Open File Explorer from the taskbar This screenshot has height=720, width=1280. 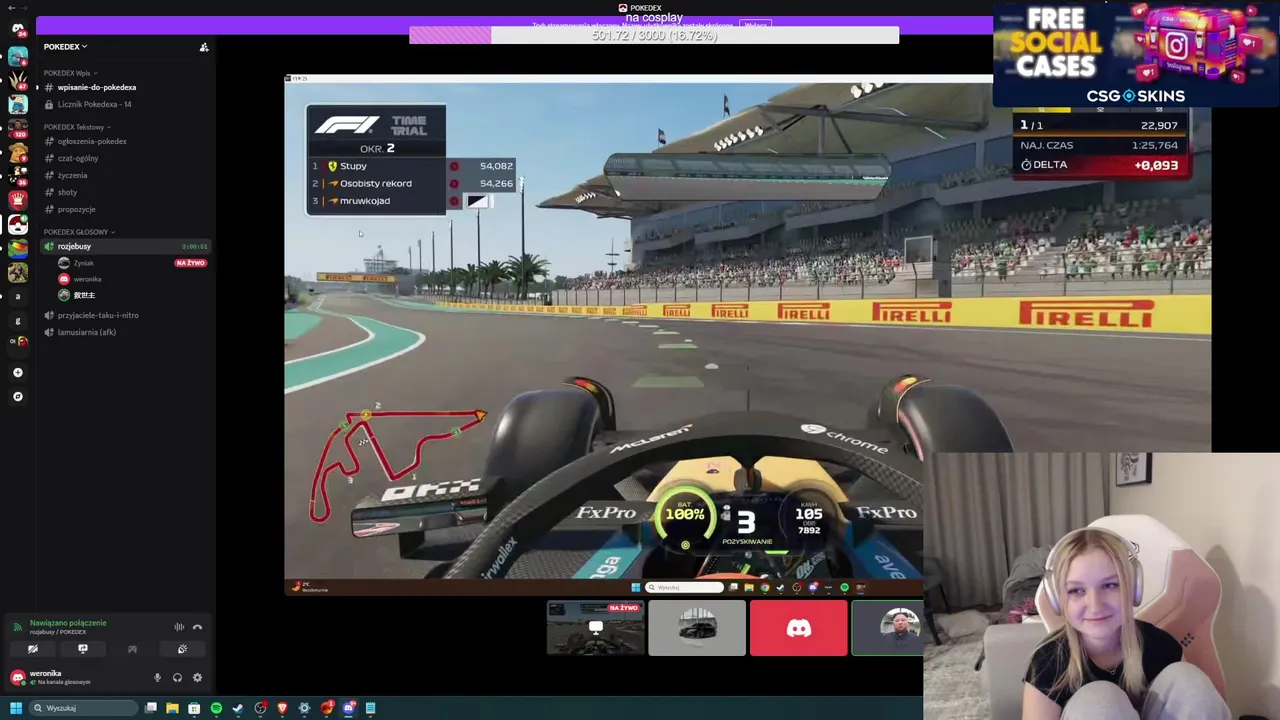(172, 708)
